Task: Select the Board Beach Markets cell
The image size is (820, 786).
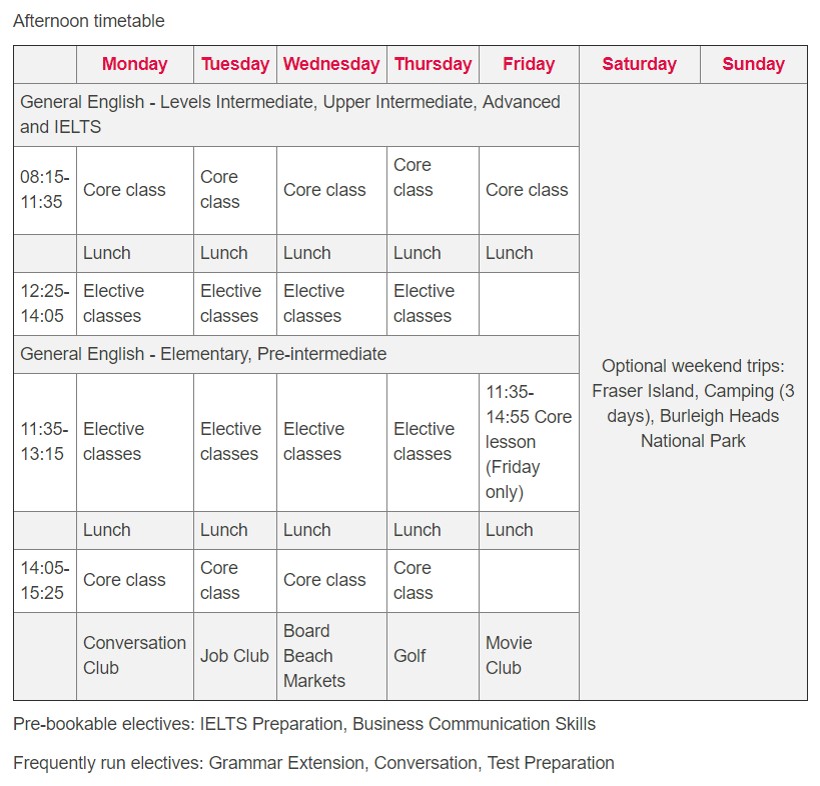Action: coord(332,656)
